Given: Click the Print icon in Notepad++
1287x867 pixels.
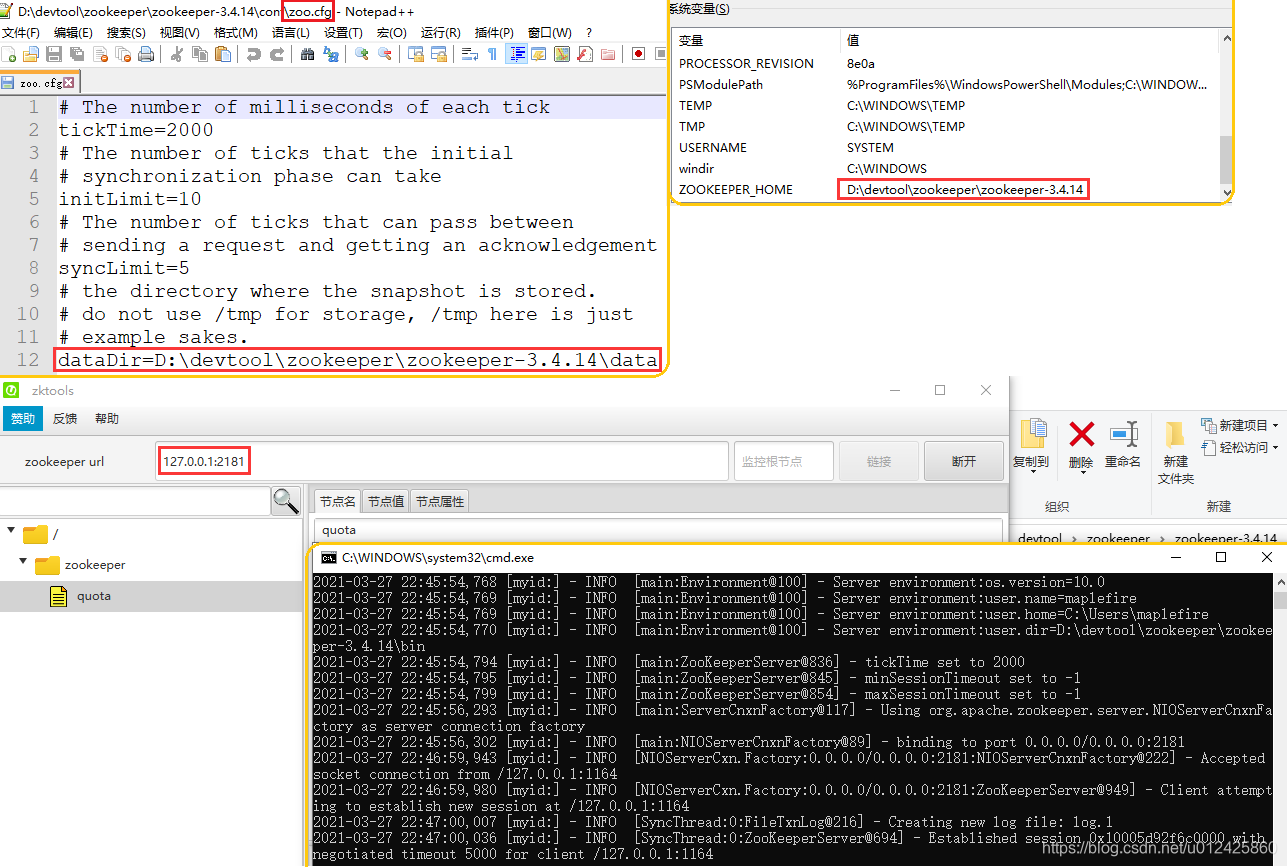Looking at the screenshot, I should [146, 54].
